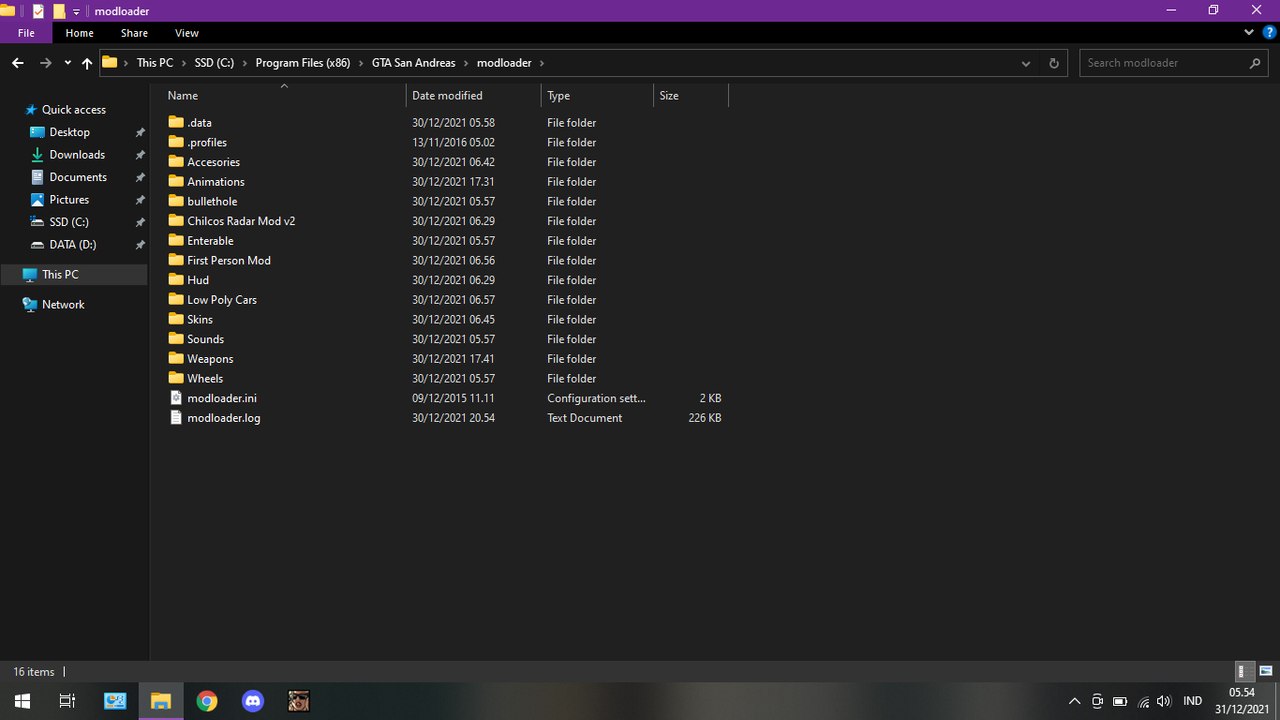Select the Sounds folder name

[x=205, y=339]
